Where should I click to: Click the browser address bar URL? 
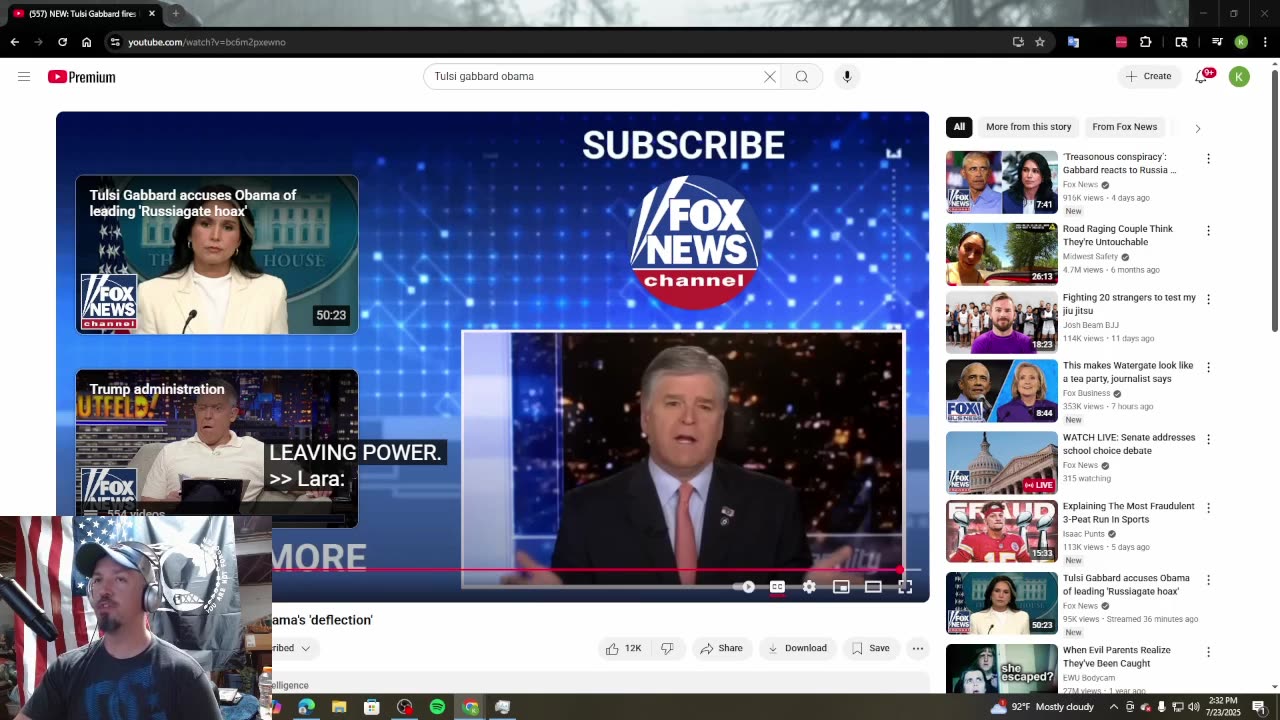207,42
